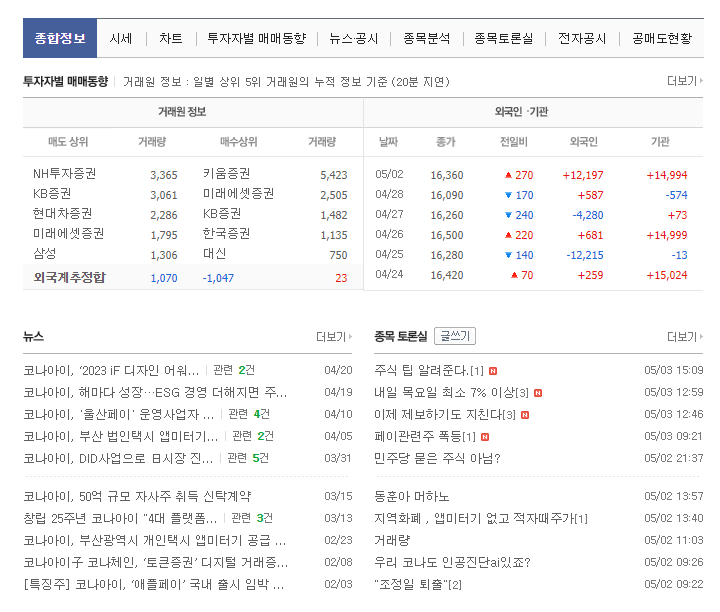Click the 키움증권 buyer entry
Image resolution: width=720 pixels, height=612 pixels.
pos(226,174)
